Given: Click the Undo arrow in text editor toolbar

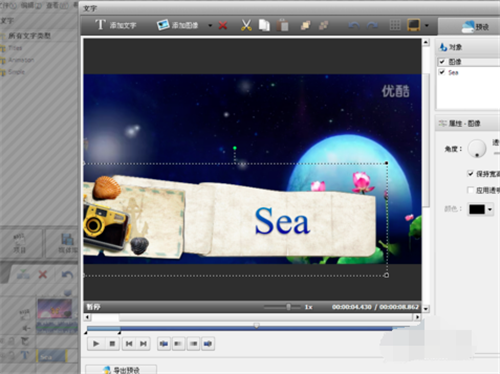Looking at the screenshot, I should pos(354,25).
